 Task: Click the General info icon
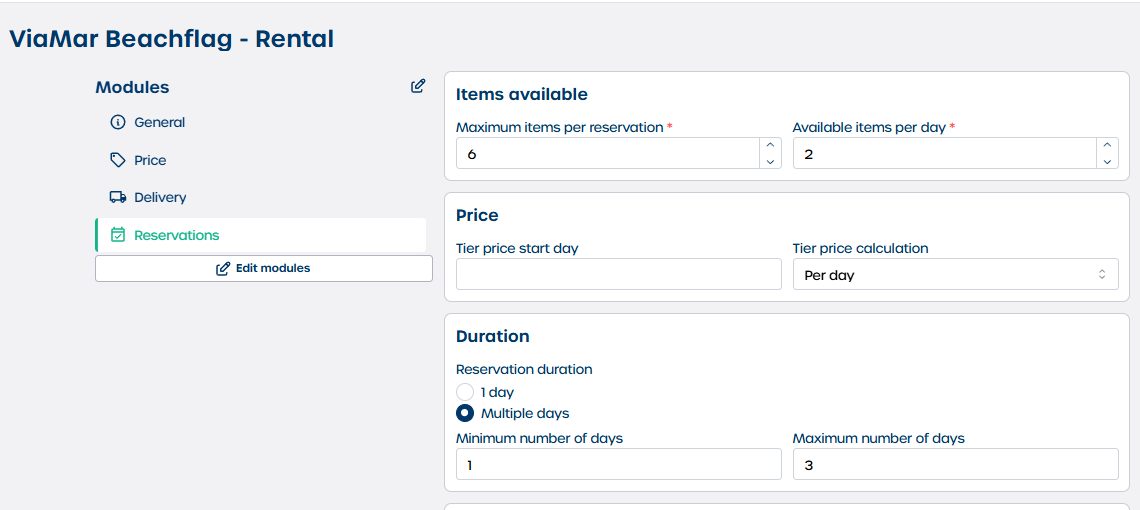pyautogui.click(x=118, y=123)
